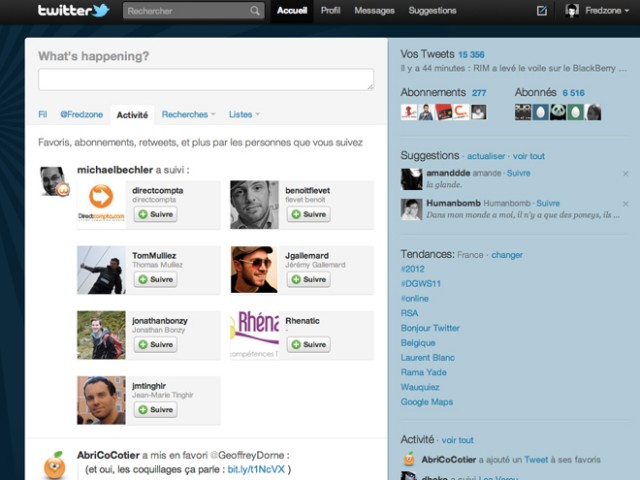The height and width of the screenshot is (480, 640).
Task: Click panda avatar under Abonnés
Action: pos(558,112)
